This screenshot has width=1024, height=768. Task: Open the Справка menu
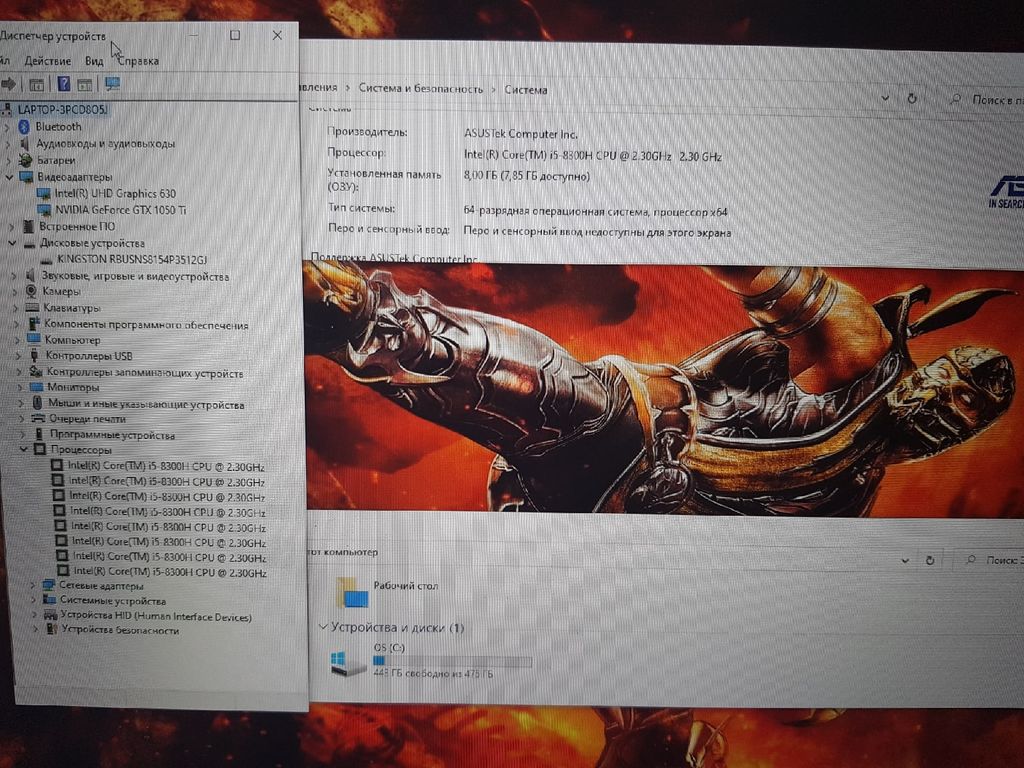(x=137, y=61)
